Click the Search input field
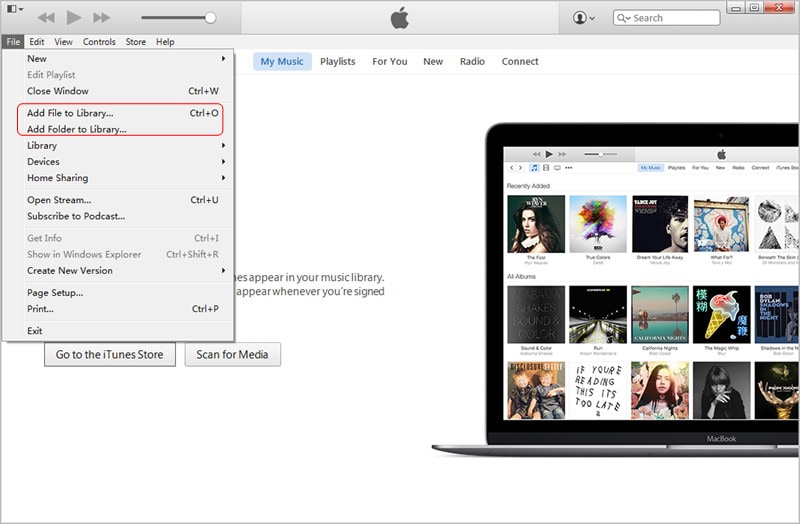Viewport: 800px width, 524px height. click(666, 18)
